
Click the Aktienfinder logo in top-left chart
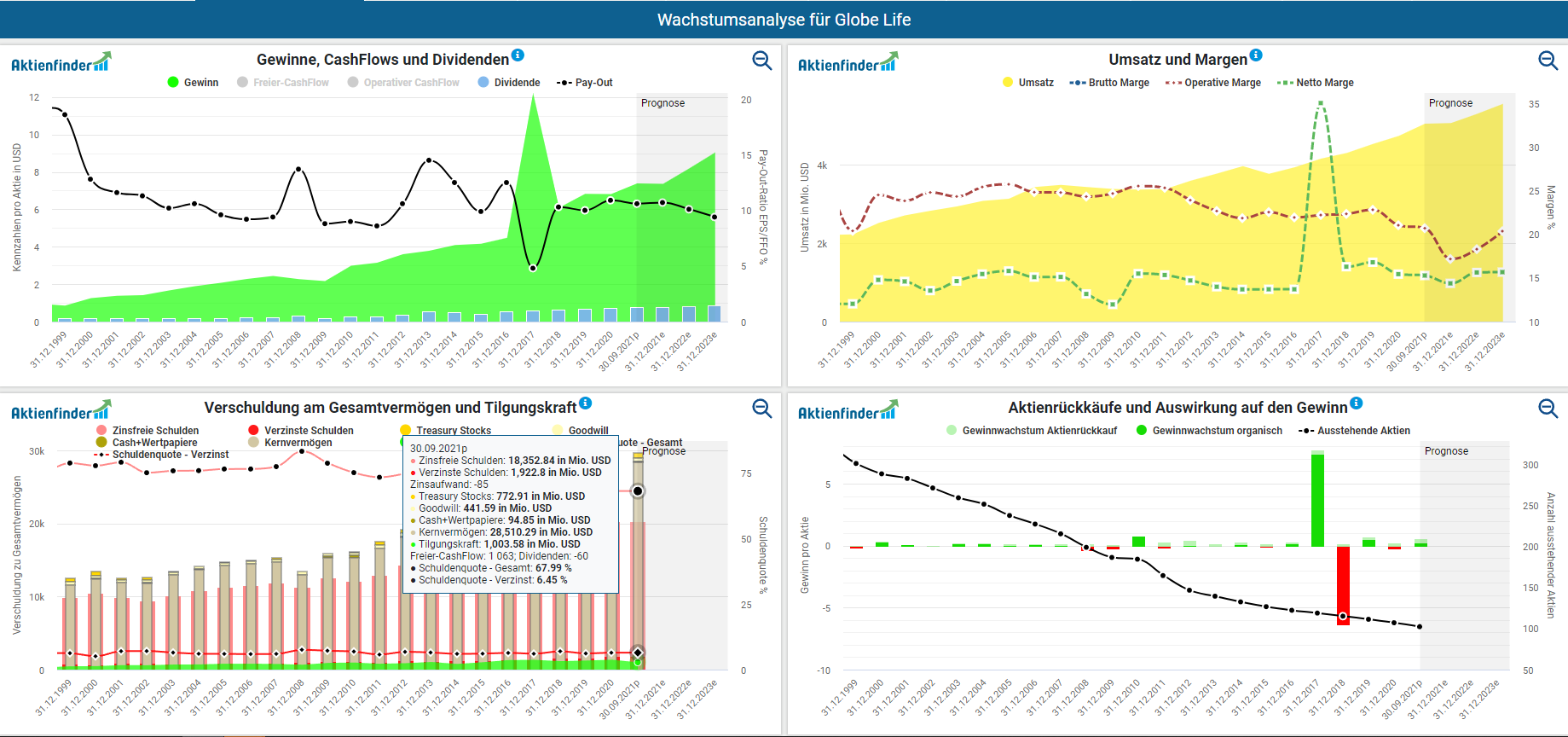[61, 63]
